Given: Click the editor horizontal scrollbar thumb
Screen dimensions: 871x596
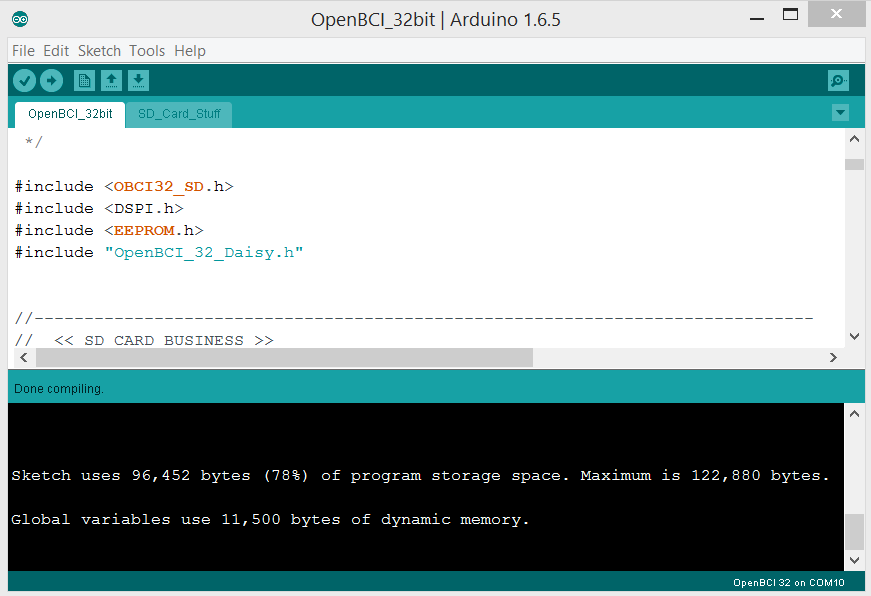Looking at the screenshot, I should pos(284,358).
